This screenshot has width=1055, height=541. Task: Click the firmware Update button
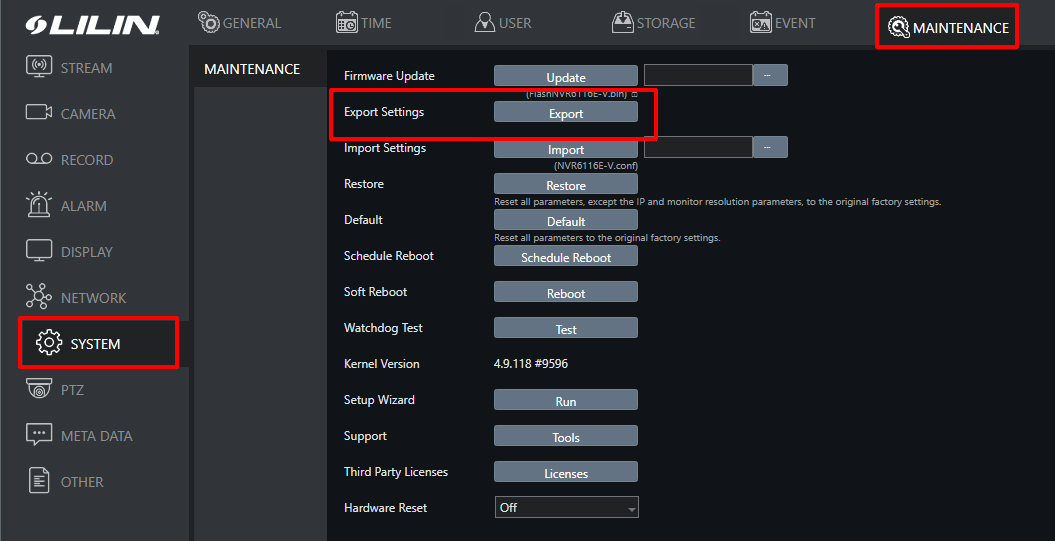tap(566, 76)
